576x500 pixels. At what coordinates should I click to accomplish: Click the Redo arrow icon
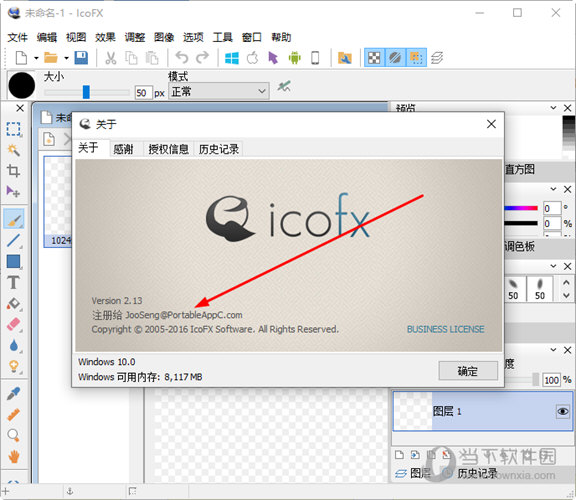pyautogui.click(x=202, y=57)
